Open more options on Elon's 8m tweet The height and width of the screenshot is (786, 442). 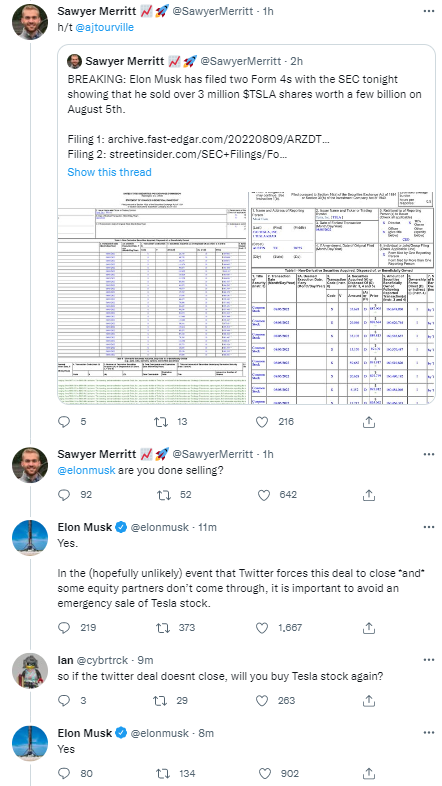(428, 733)
